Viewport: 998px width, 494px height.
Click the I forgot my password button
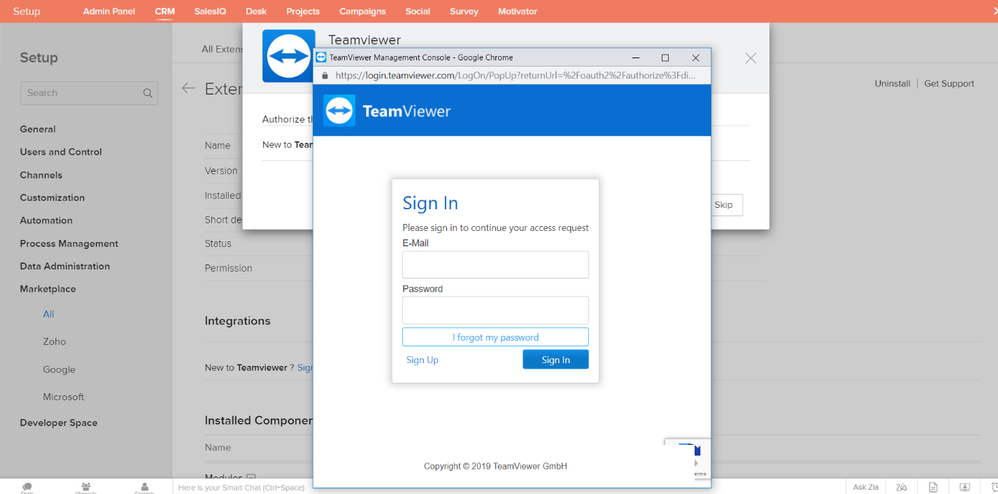(x=495, y=337)
